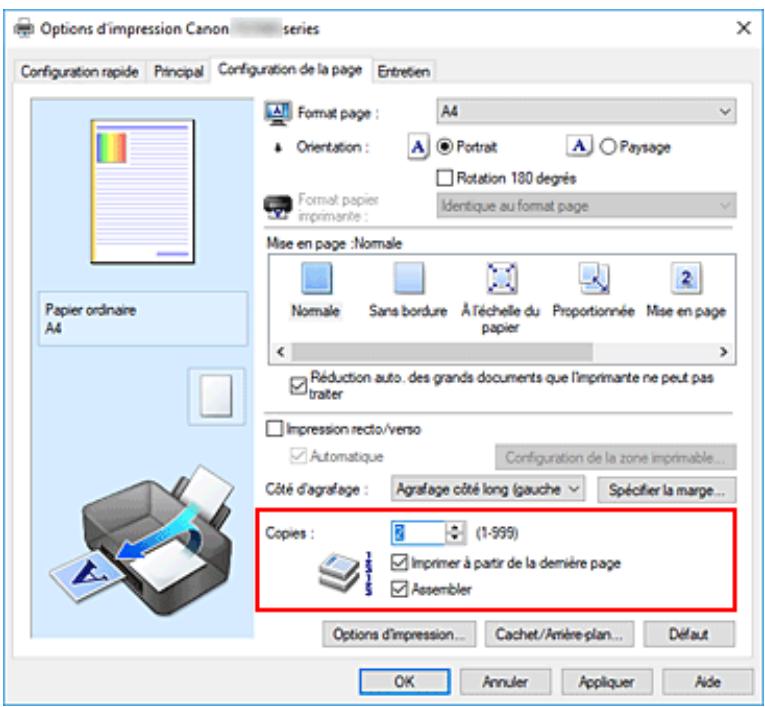Open Format papier imprimante dropdown
The image size is (765, 707).
click(x=586, y=205)
